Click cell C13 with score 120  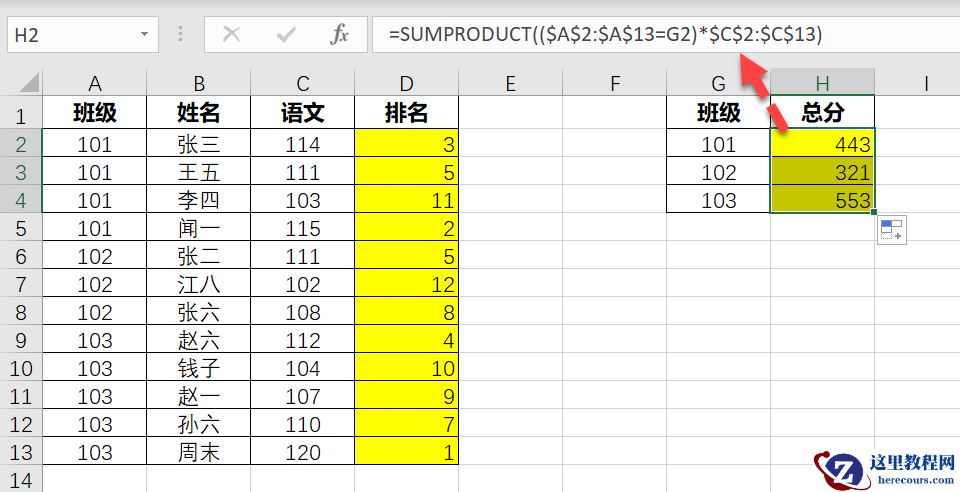pos(302,452)
